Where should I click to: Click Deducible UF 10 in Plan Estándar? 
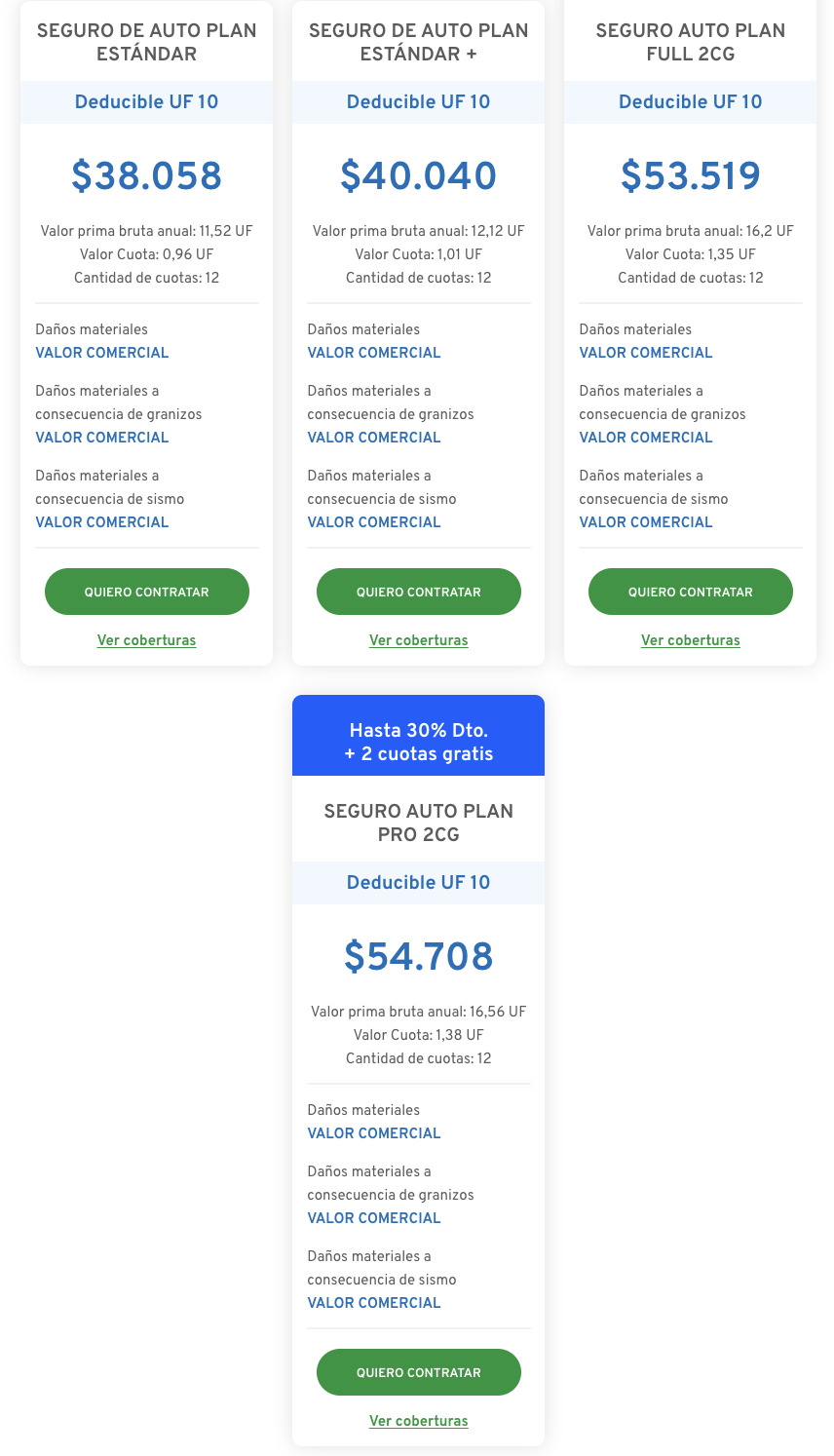pos(146,102)
